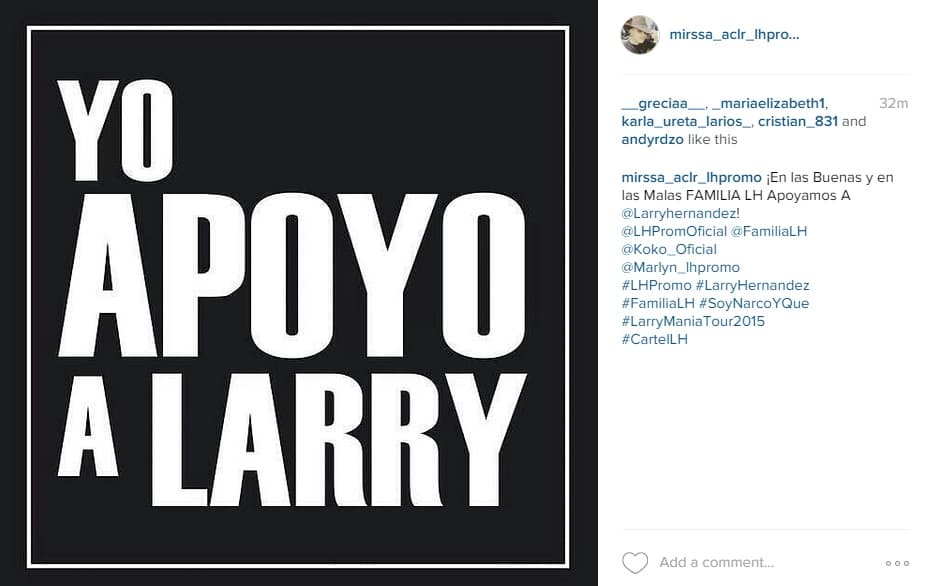925x586 pixels.
Task: Open the @FamiliaLH mention
Action: (769, 231)
